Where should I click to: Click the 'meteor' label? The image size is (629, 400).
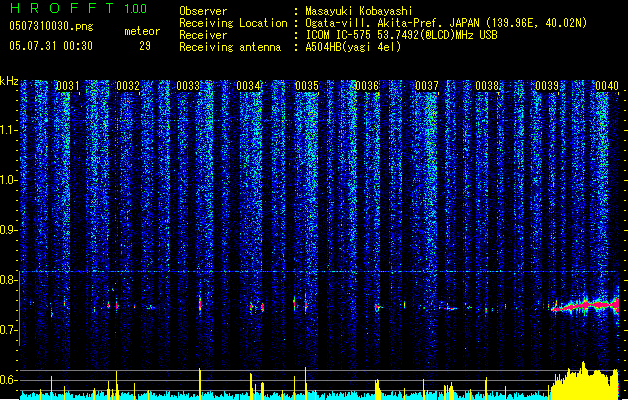point(142,31)
